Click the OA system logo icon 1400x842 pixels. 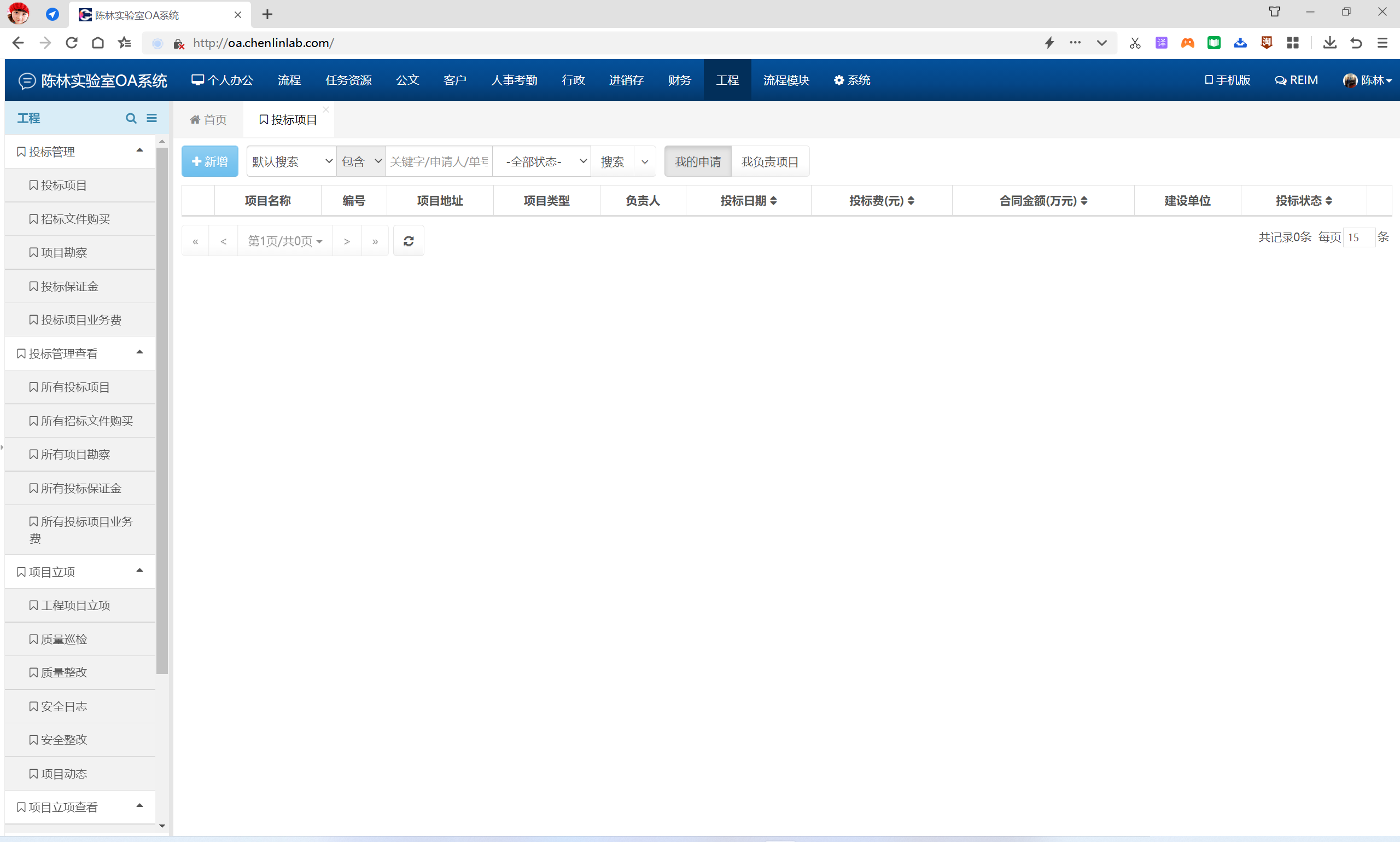[27, 80]
